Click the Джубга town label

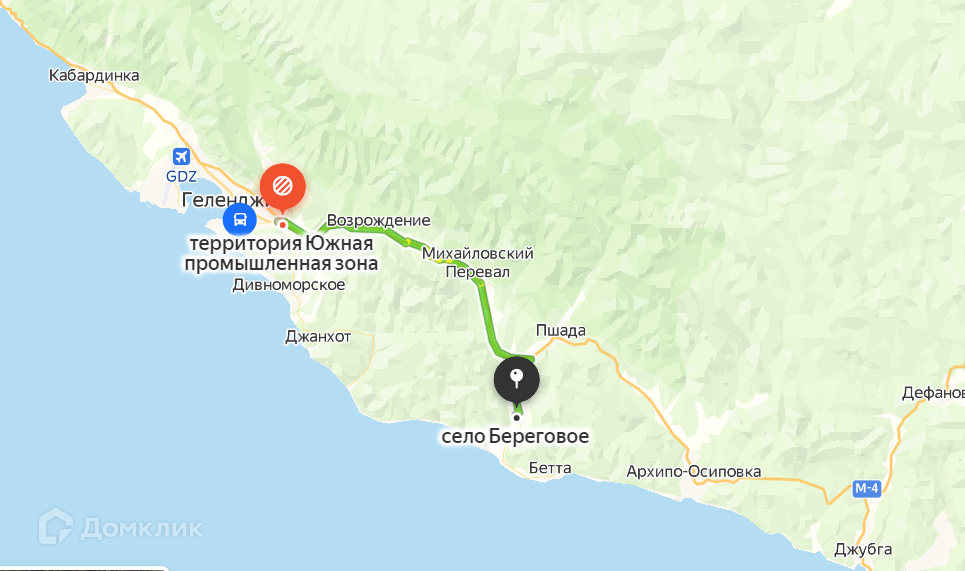pos(863,549)
